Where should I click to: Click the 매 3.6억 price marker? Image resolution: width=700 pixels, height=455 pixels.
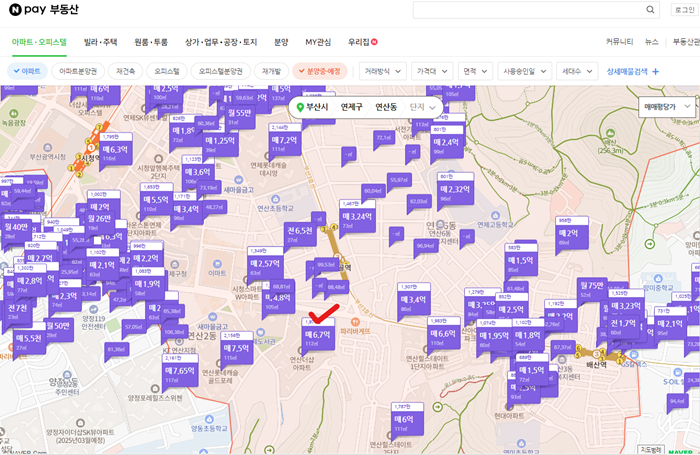(197, 172)
